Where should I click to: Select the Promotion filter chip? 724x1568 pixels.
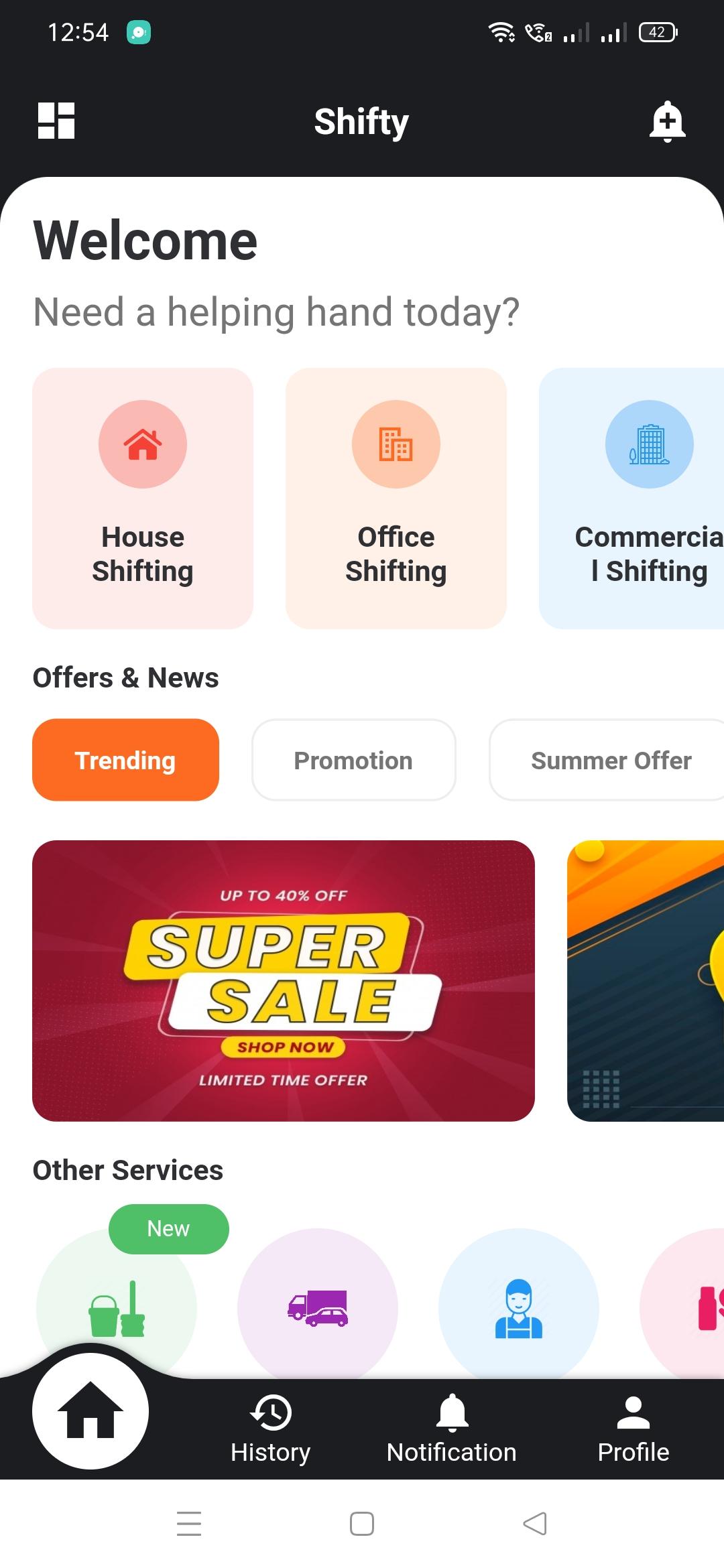coord(354,760)
